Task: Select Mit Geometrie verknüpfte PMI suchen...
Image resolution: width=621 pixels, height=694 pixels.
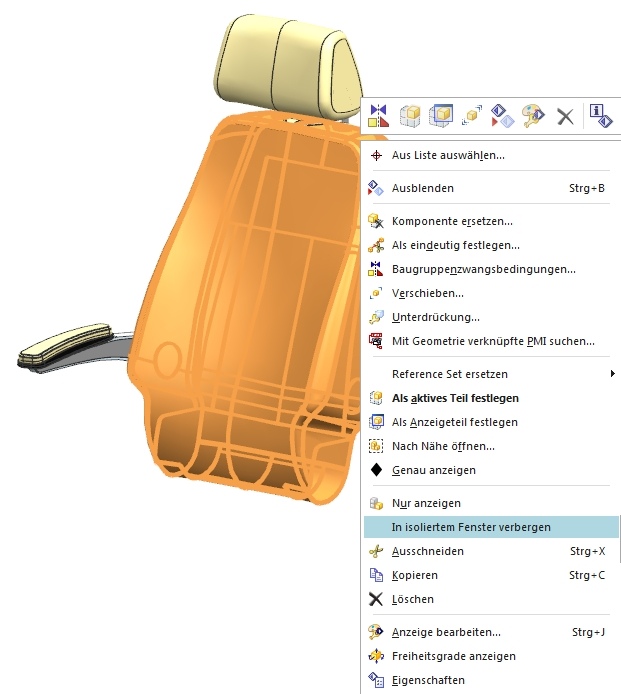Action: tap(493, 341)
